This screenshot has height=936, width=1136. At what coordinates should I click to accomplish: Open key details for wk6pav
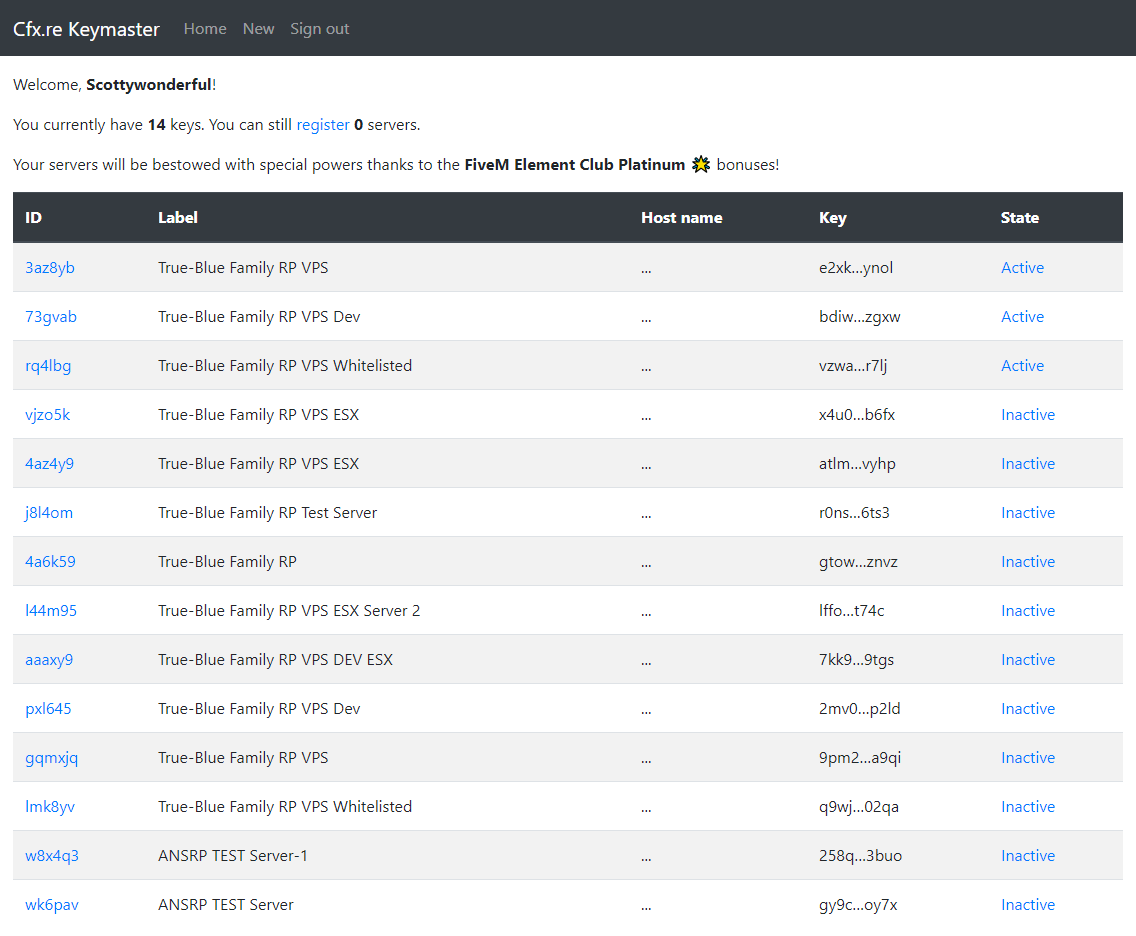pos(52,904)
